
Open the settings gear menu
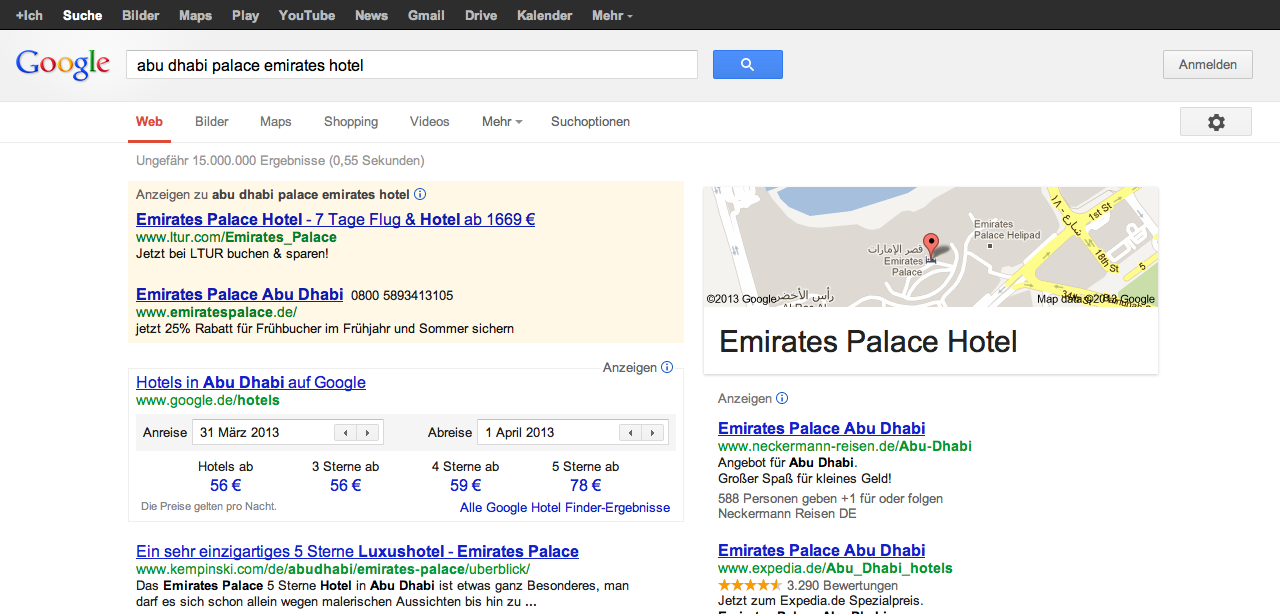[1215, 122]
